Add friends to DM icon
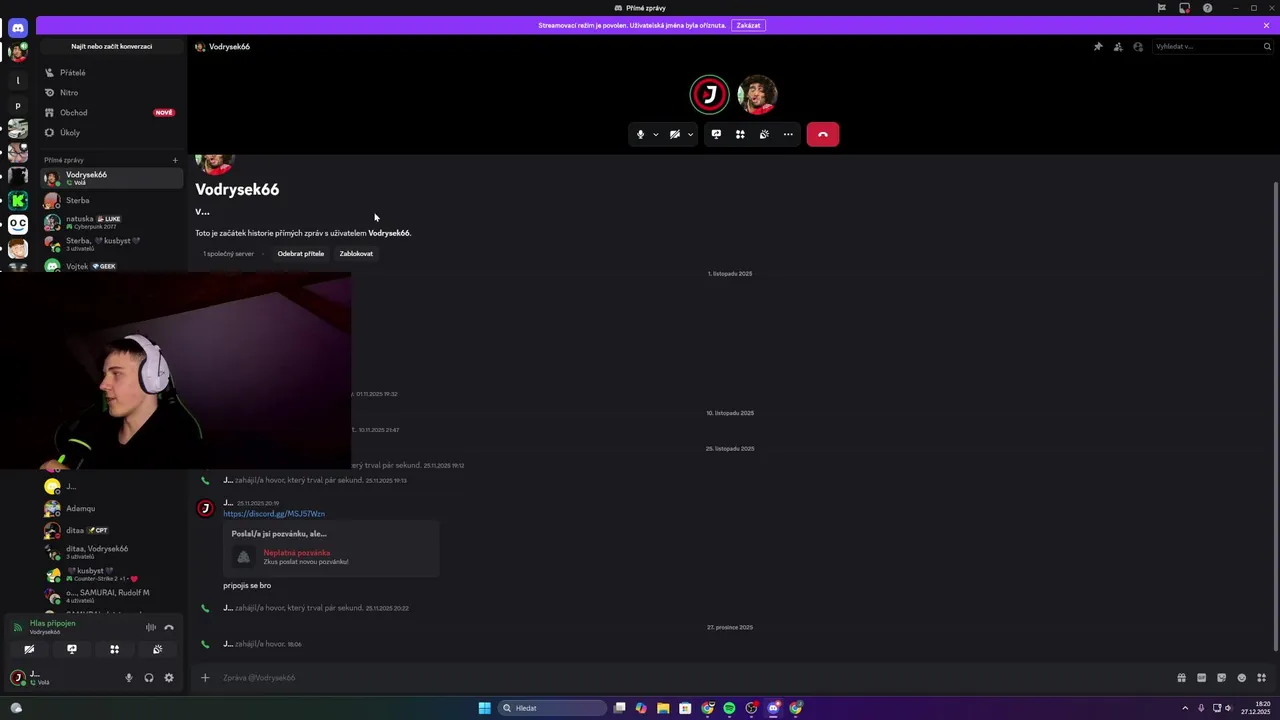 point(1118,47)
